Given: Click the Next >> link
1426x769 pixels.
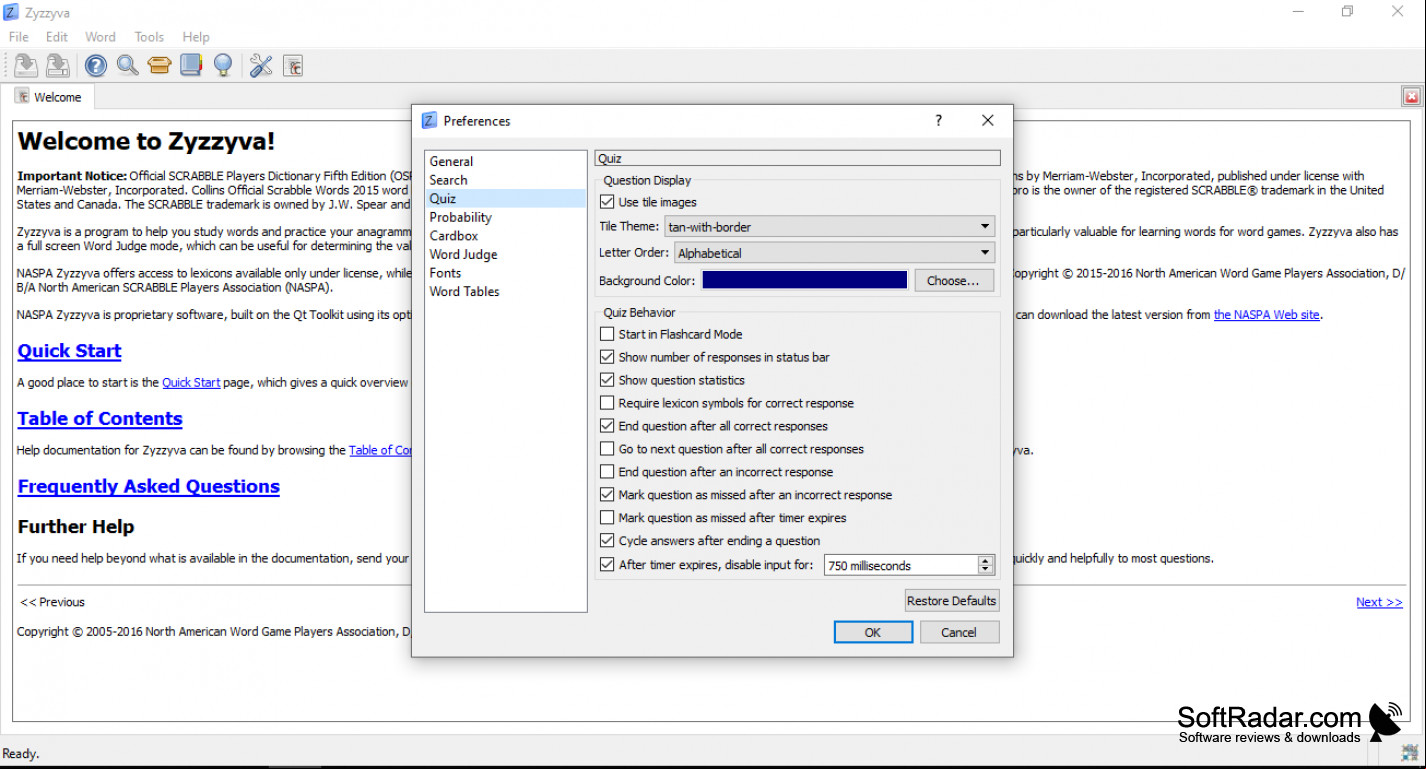Looking at the screenshot, I should pos(1379,602).
